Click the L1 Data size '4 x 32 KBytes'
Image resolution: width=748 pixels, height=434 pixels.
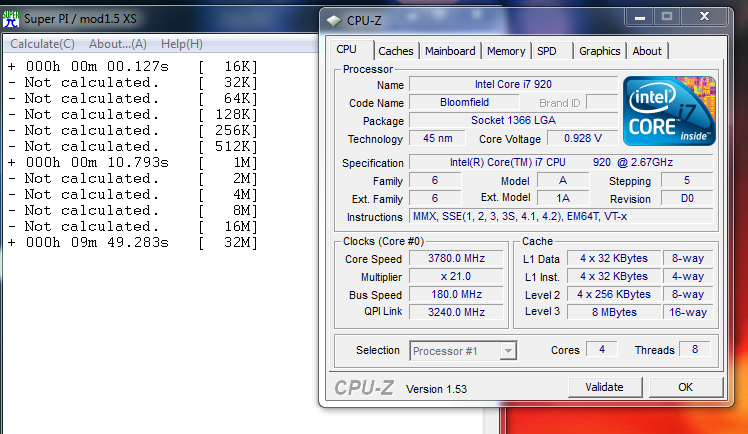coord(613,258)
